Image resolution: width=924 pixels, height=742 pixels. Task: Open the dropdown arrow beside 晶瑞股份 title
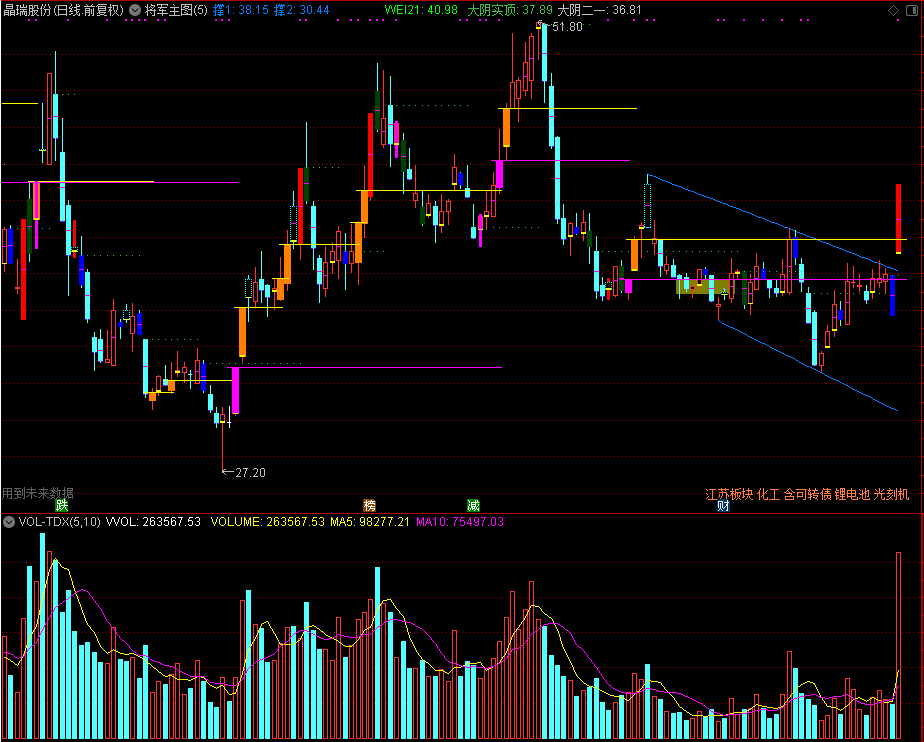click(135, 10)
